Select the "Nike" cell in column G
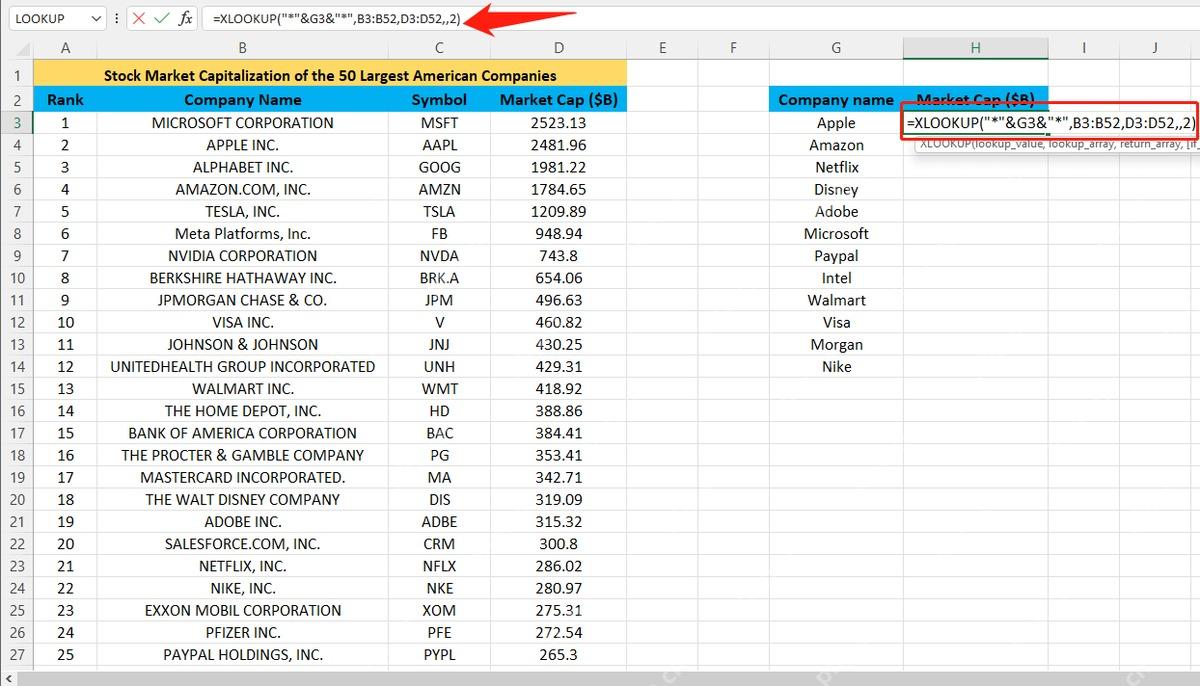Image resolution: width=1200 pixels, height=686 pixels. [836, 367]
